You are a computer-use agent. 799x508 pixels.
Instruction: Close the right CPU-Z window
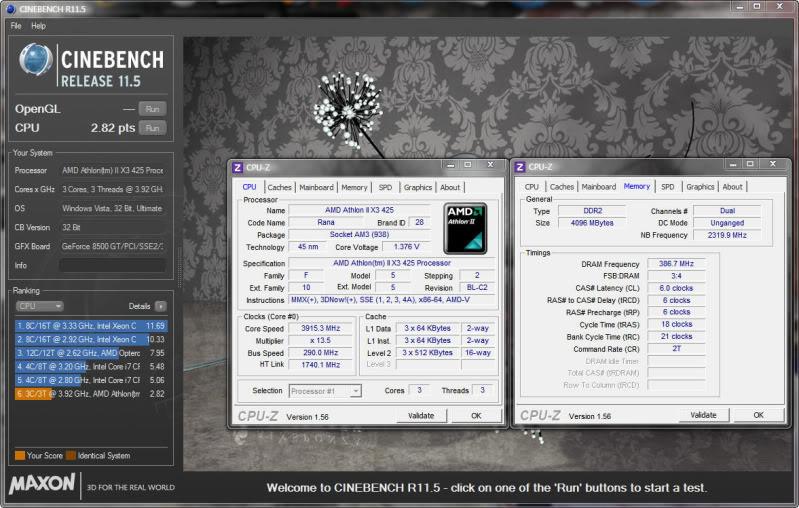773,164
